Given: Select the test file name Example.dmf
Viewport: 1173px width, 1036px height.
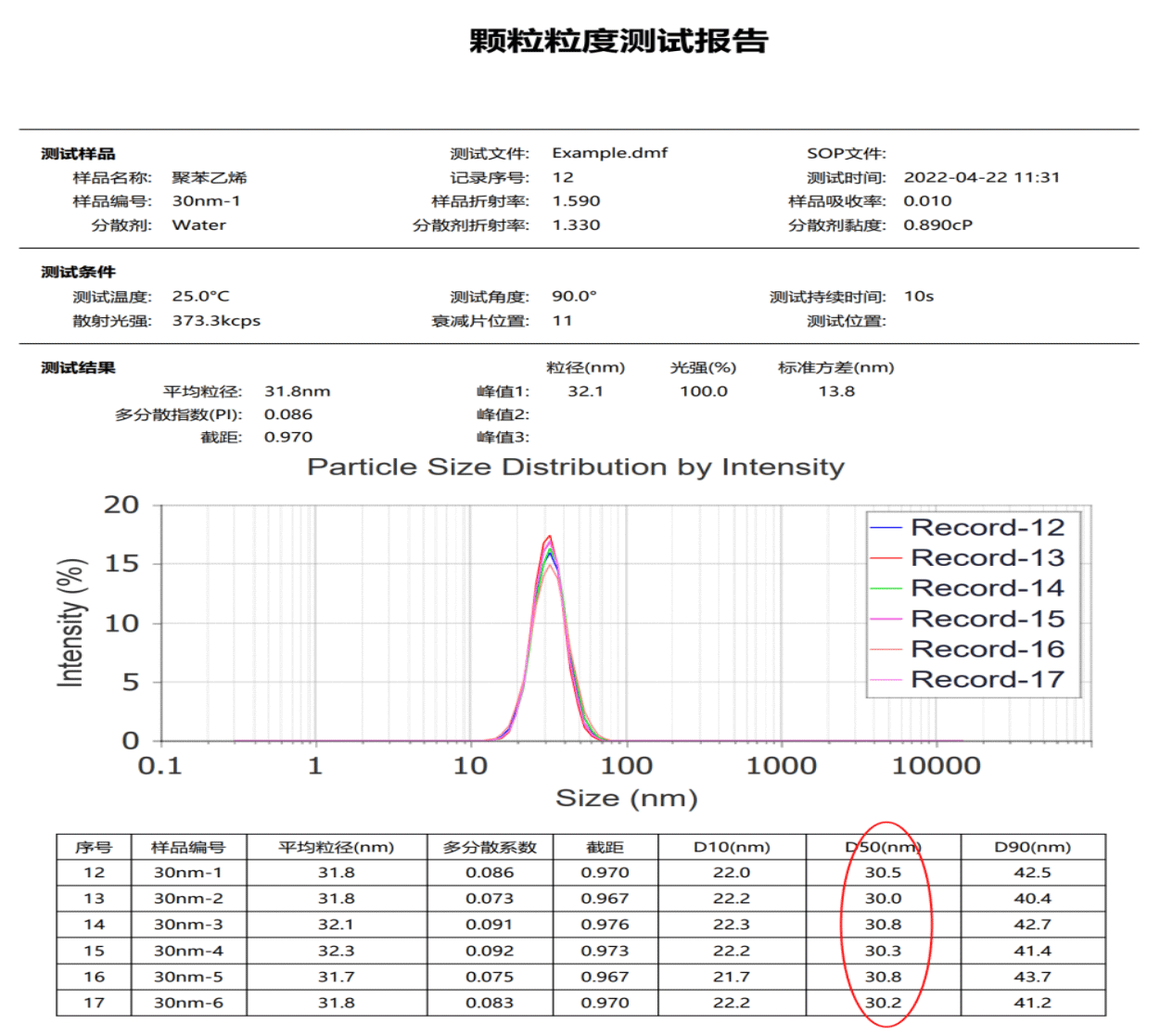Looking at the screenshot, I should pyautogui.click(x=609, y=153).
